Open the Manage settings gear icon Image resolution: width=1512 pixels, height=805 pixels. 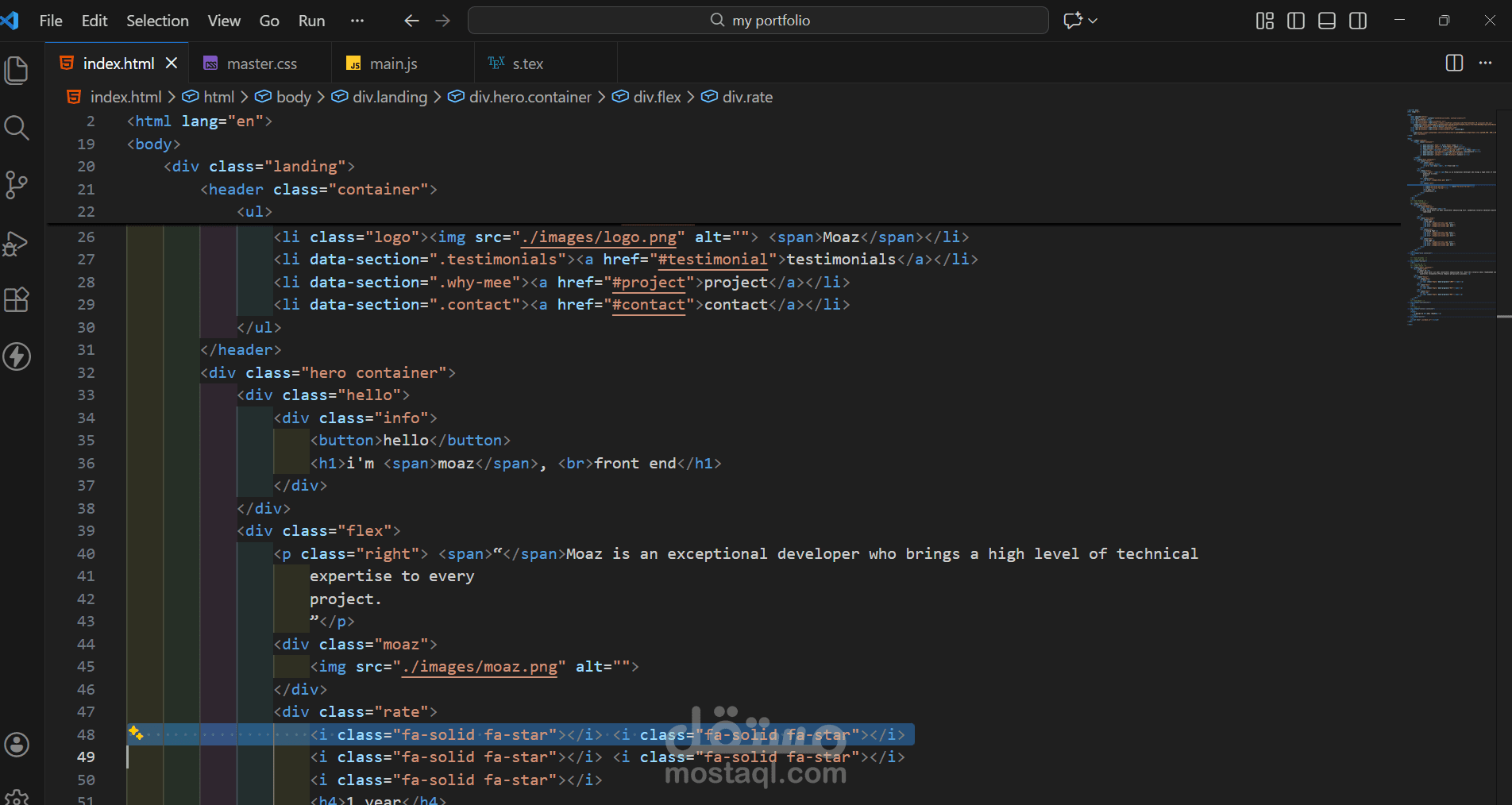tap(17, 798)
